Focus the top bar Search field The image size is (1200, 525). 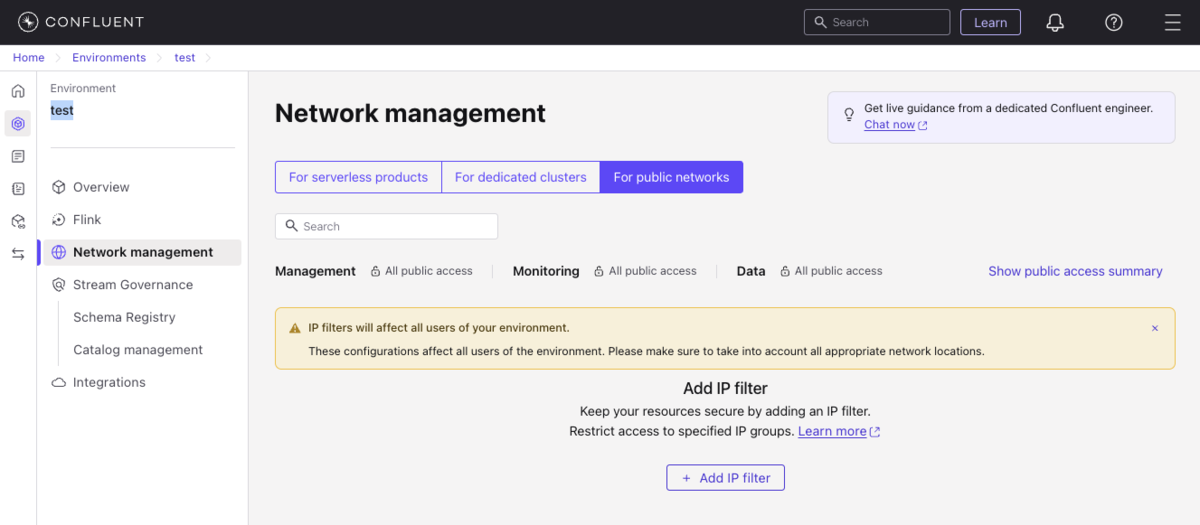(x=877, y=22)
